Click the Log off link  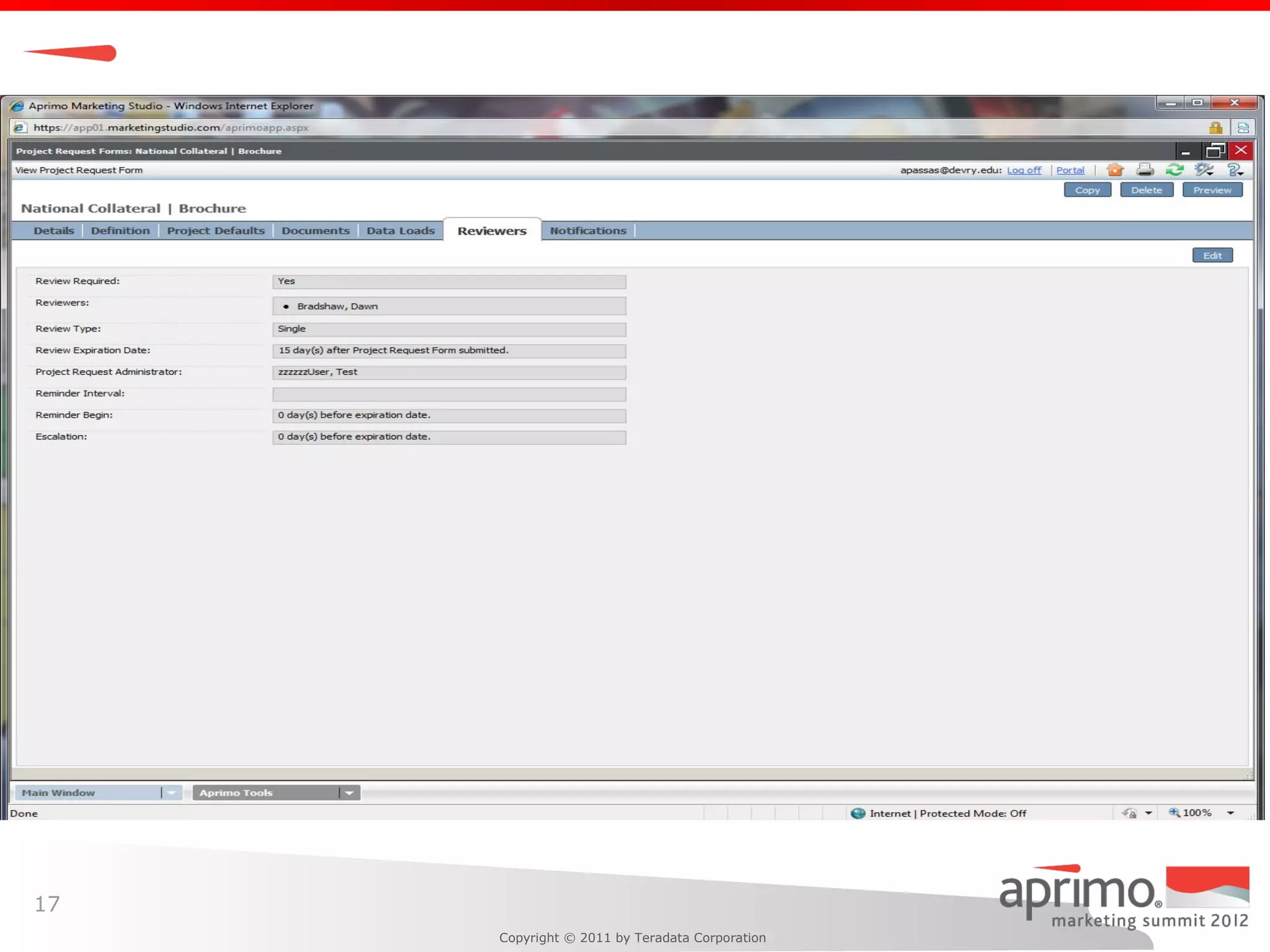pyautogui.click(x=1024, y=170)
